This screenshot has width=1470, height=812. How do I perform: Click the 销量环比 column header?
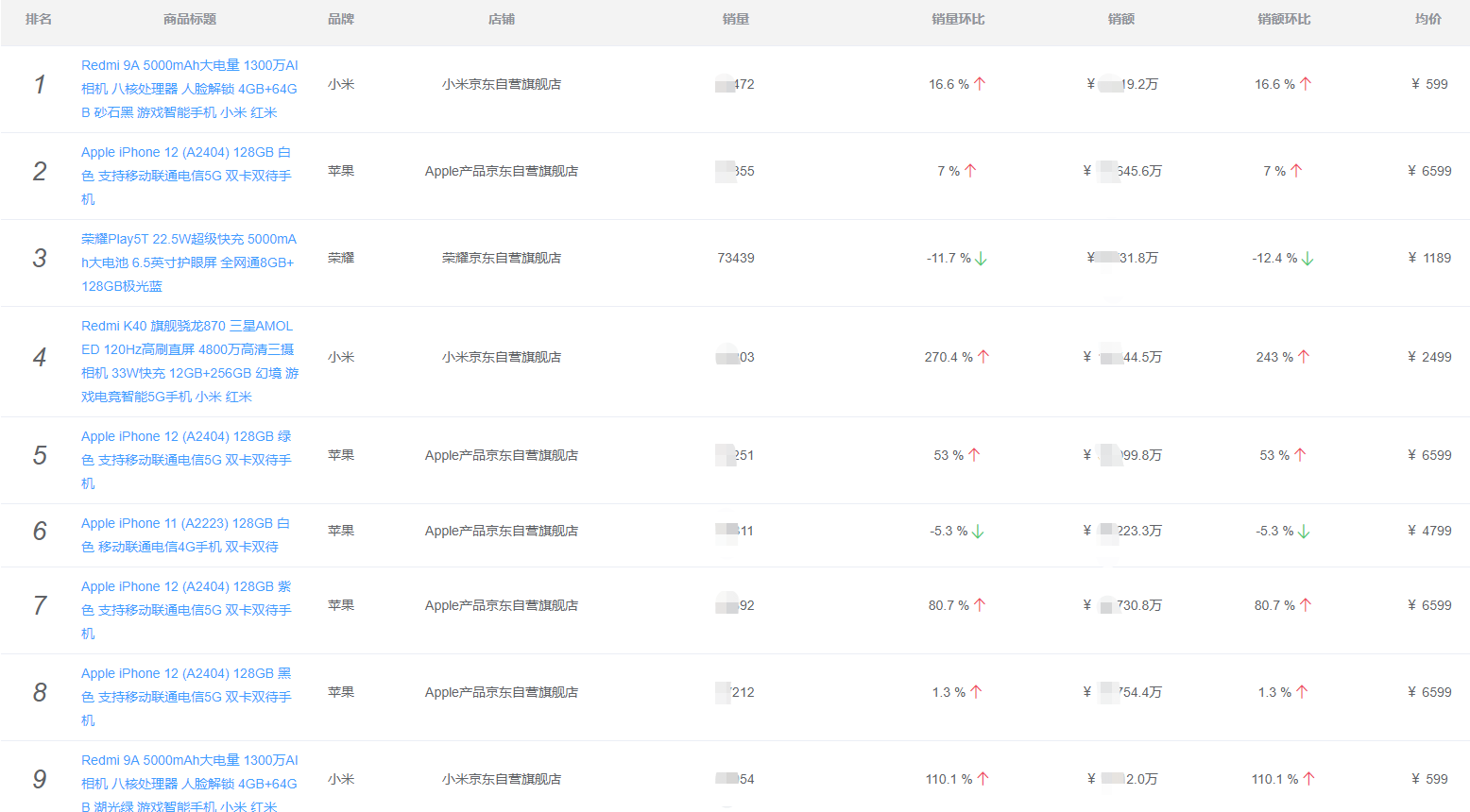point(958,19)
